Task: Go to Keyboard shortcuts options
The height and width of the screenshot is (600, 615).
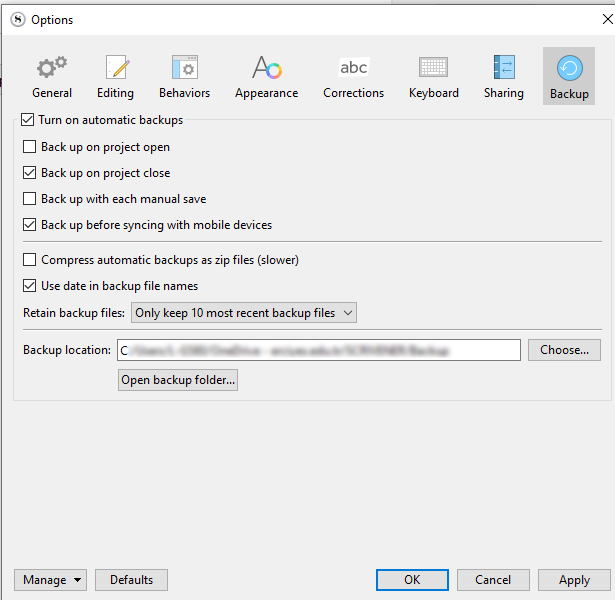Action: 434,77
